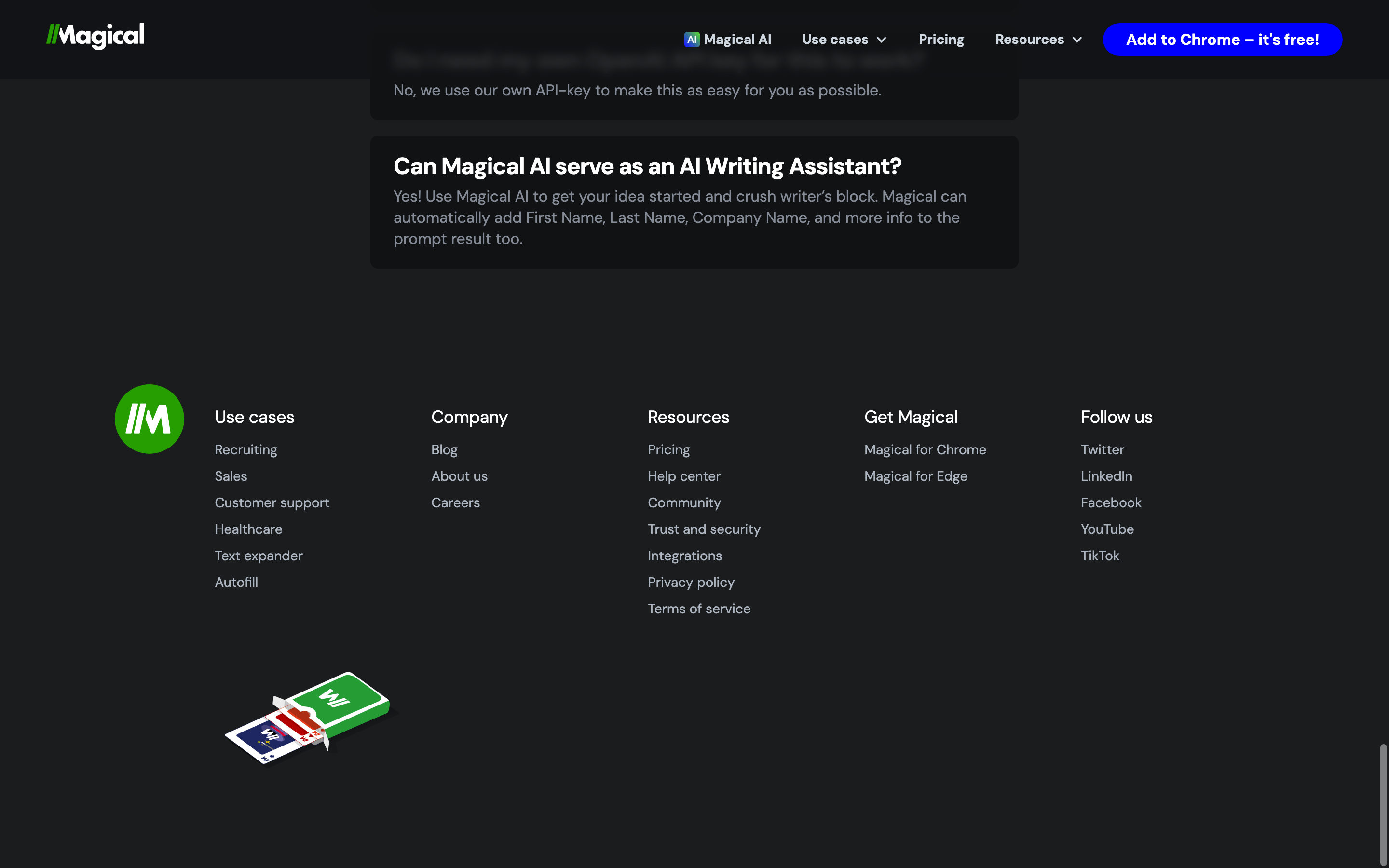The width and height of the screenshot is (1389, 868).
Task: Click the Company footer column heading
Action: (x=469, y=417)
